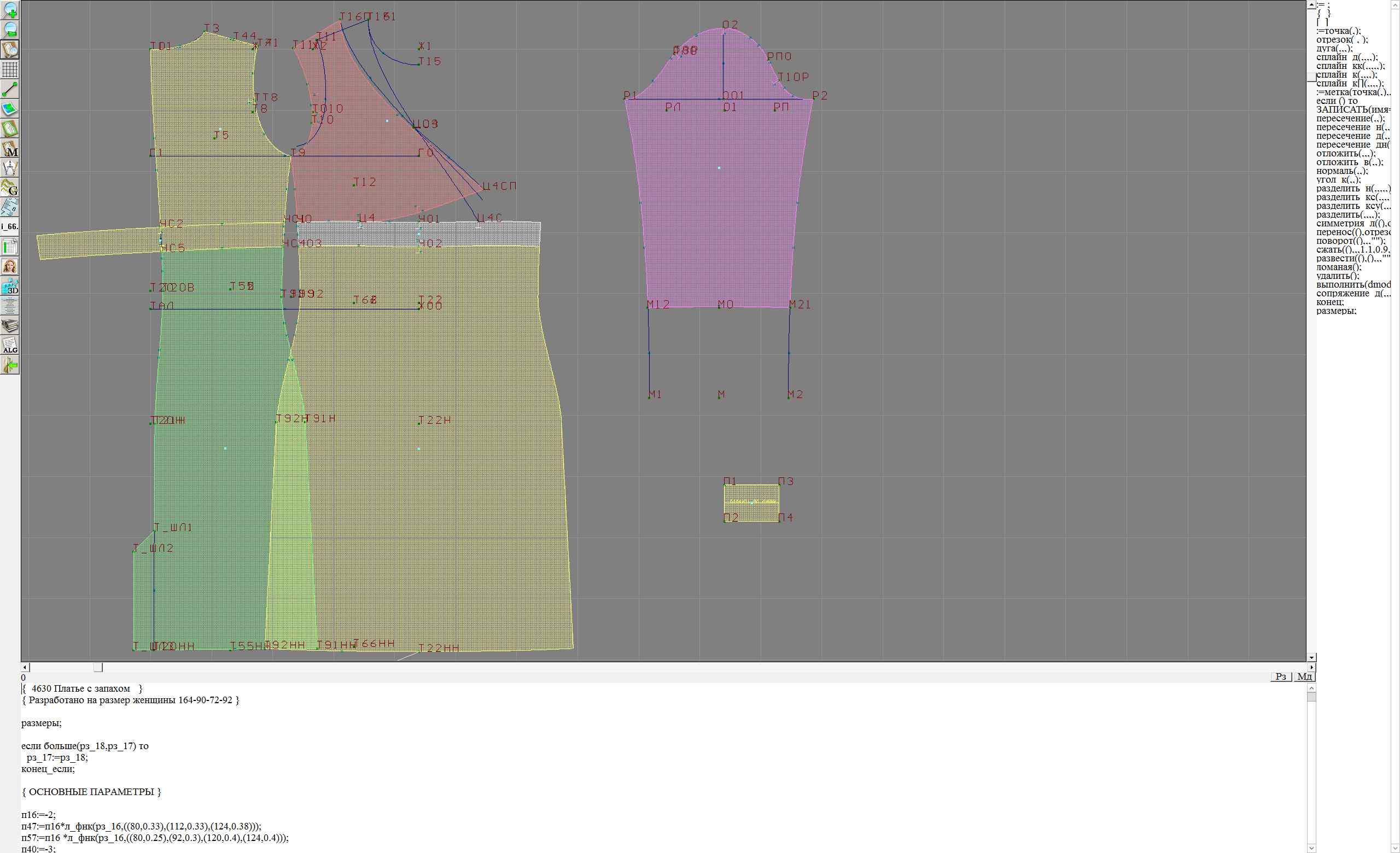
Task: Click the canvas vertical scrollbar down arrow
Action: point(1311,657)
